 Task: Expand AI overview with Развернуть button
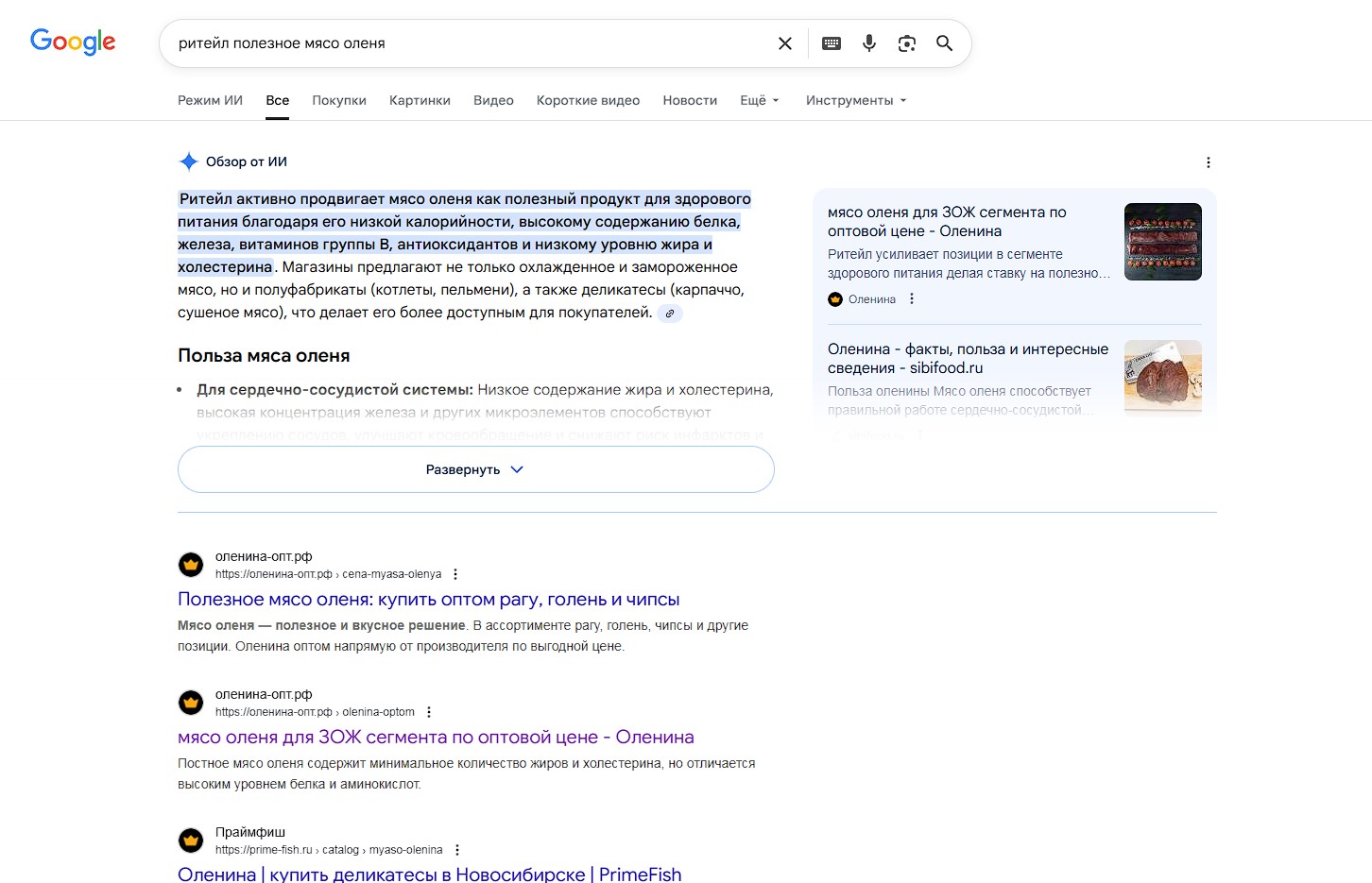(x=475, y=469)
